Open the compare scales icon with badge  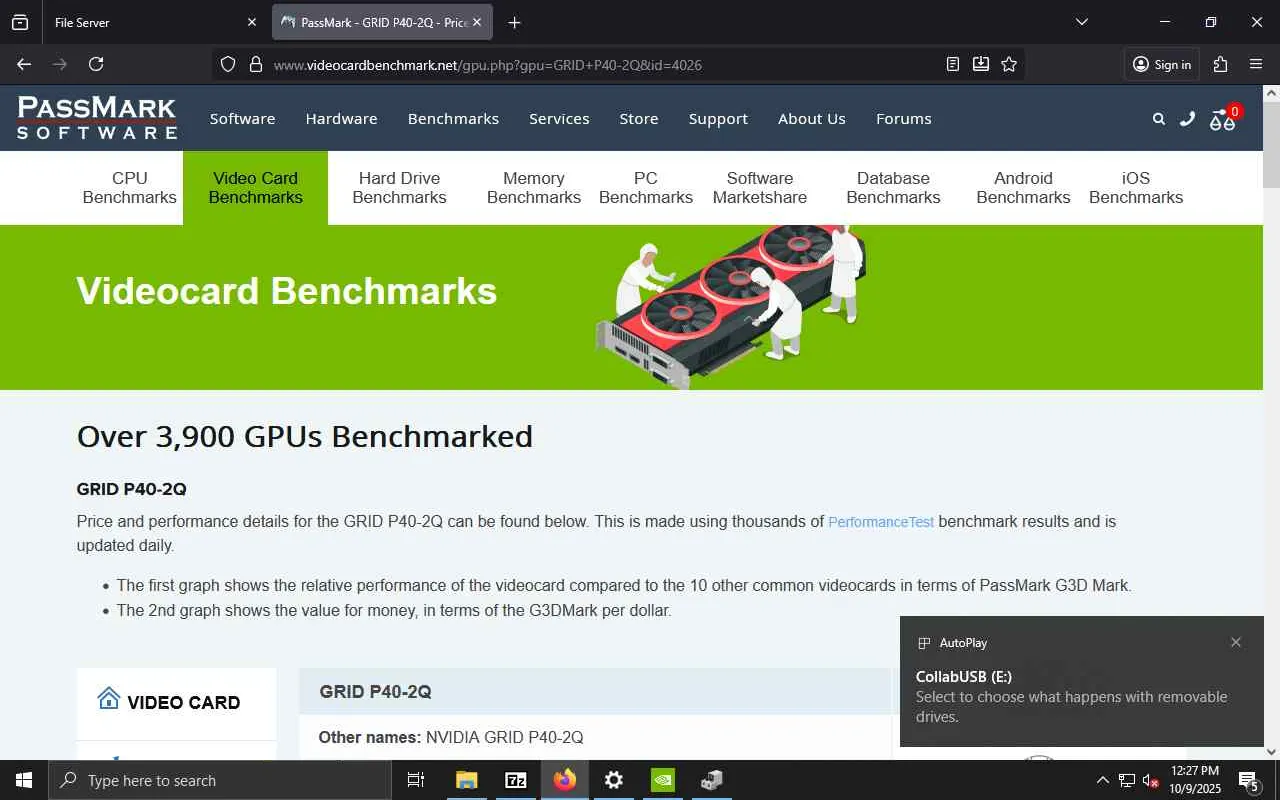coord(1224,118)
